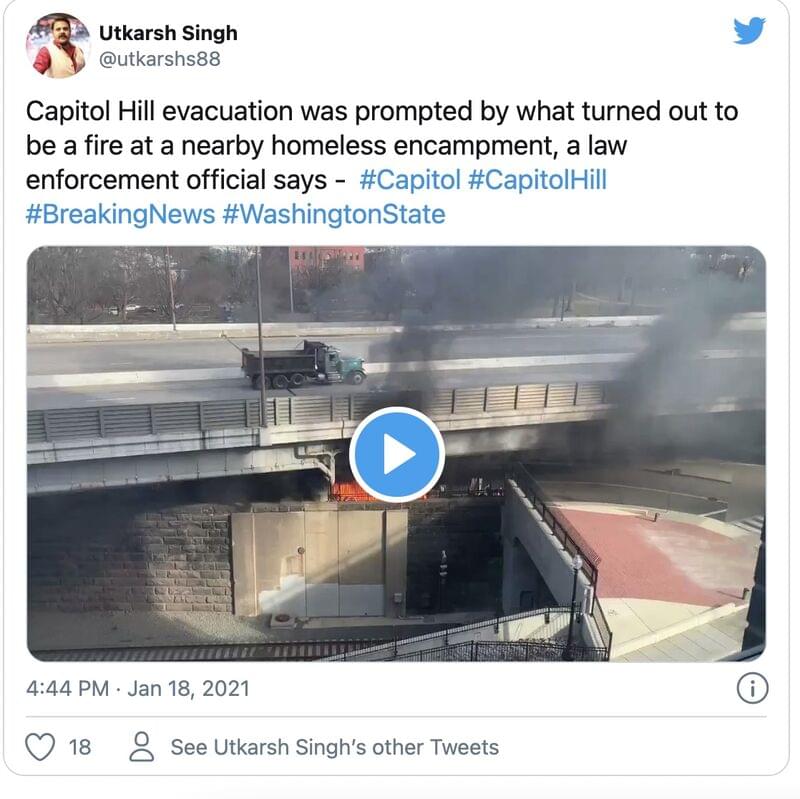800x799 pixels.
Task: Open the #Capitol hashtag
Action: point(410,180)
